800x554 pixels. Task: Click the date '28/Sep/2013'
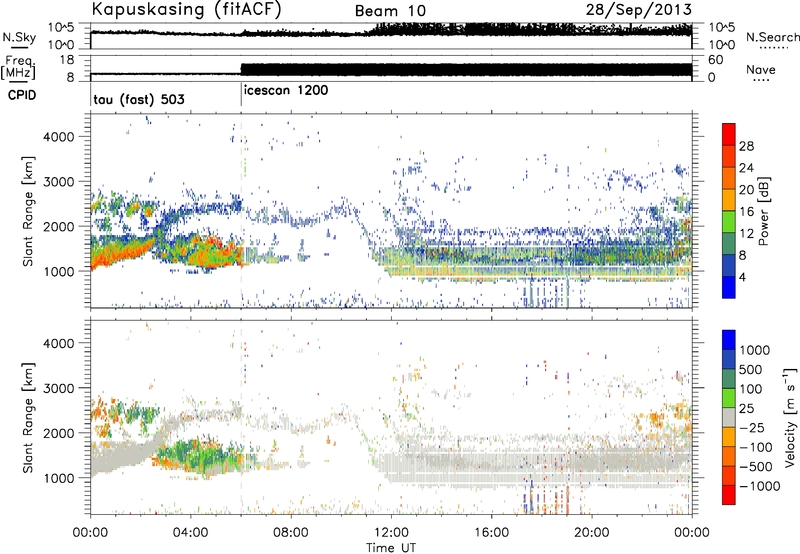click(639, 9)
